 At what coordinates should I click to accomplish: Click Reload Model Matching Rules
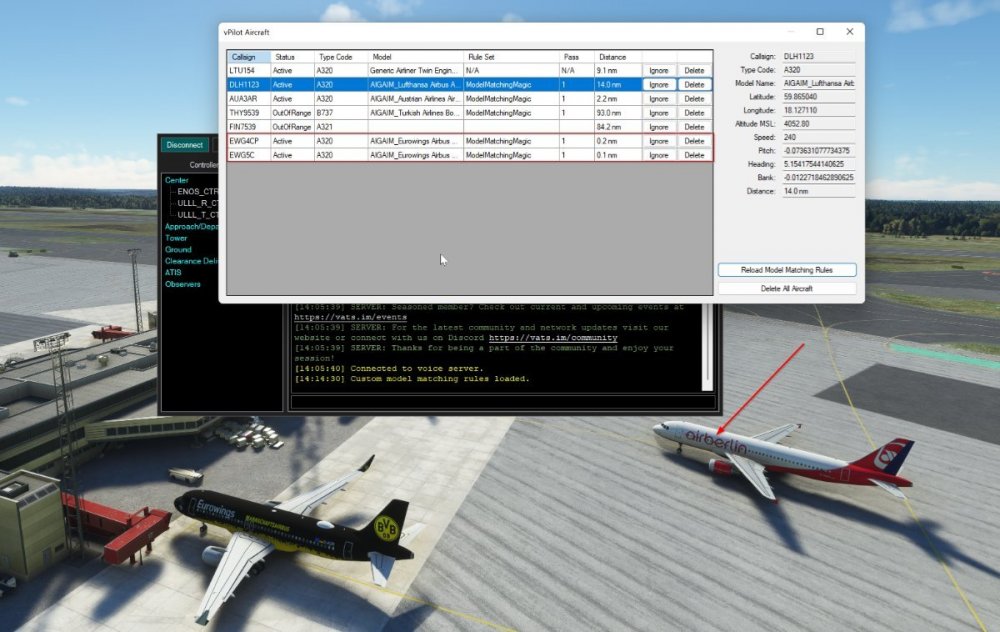tap(786, 269)
